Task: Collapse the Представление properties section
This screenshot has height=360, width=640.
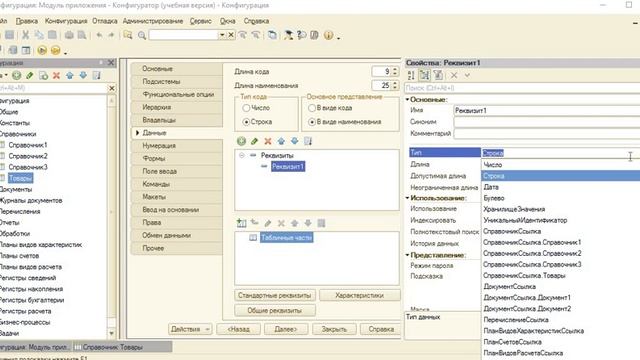Action: 407,255
